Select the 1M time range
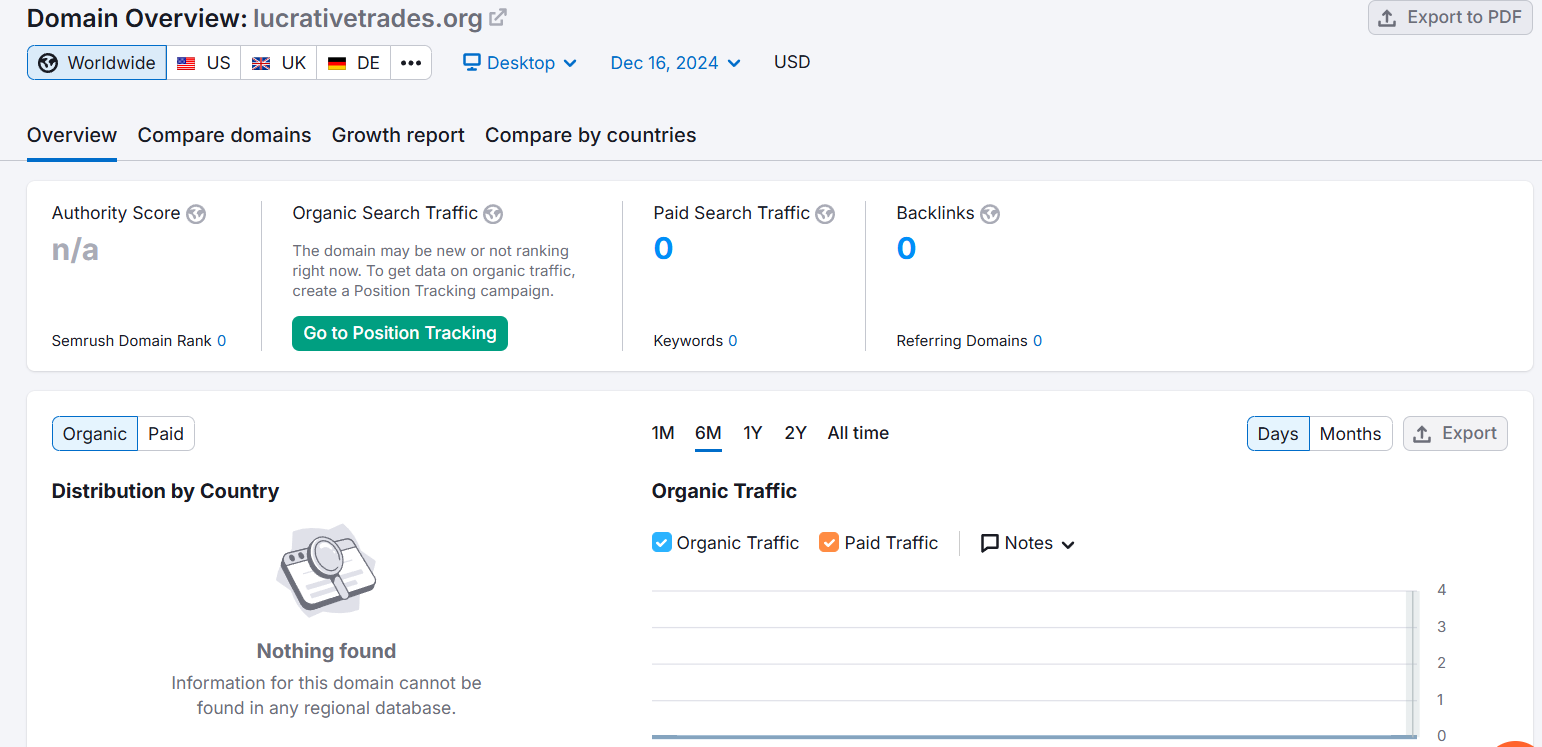The height and width of the screenshot is (747, 1542). (x=663, y=433)
